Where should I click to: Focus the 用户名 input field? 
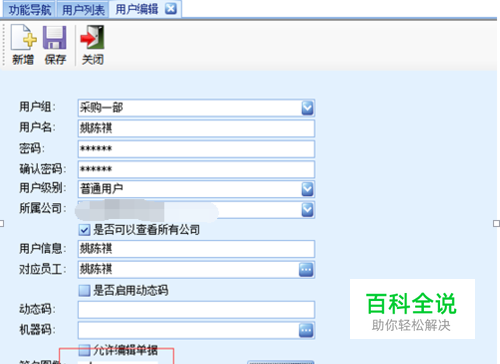[x=196, y=128]
